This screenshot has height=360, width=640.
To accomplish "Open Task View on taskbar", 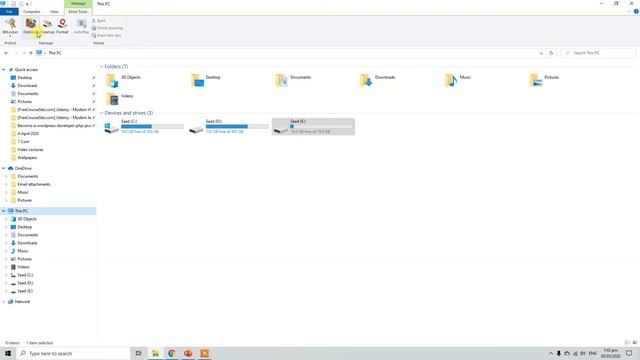I will [x=139, y=353].
